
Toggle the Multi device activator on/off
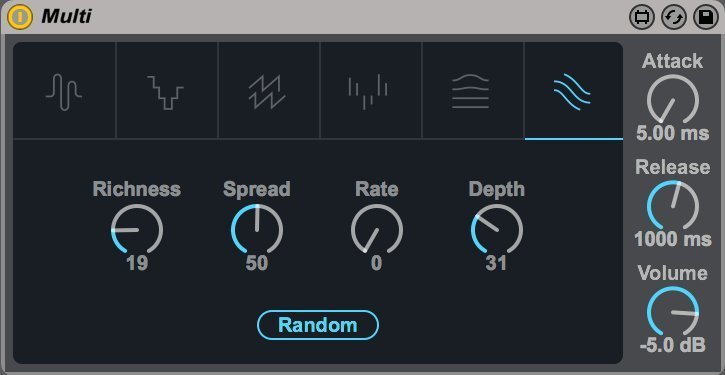(x=20, y=17)
